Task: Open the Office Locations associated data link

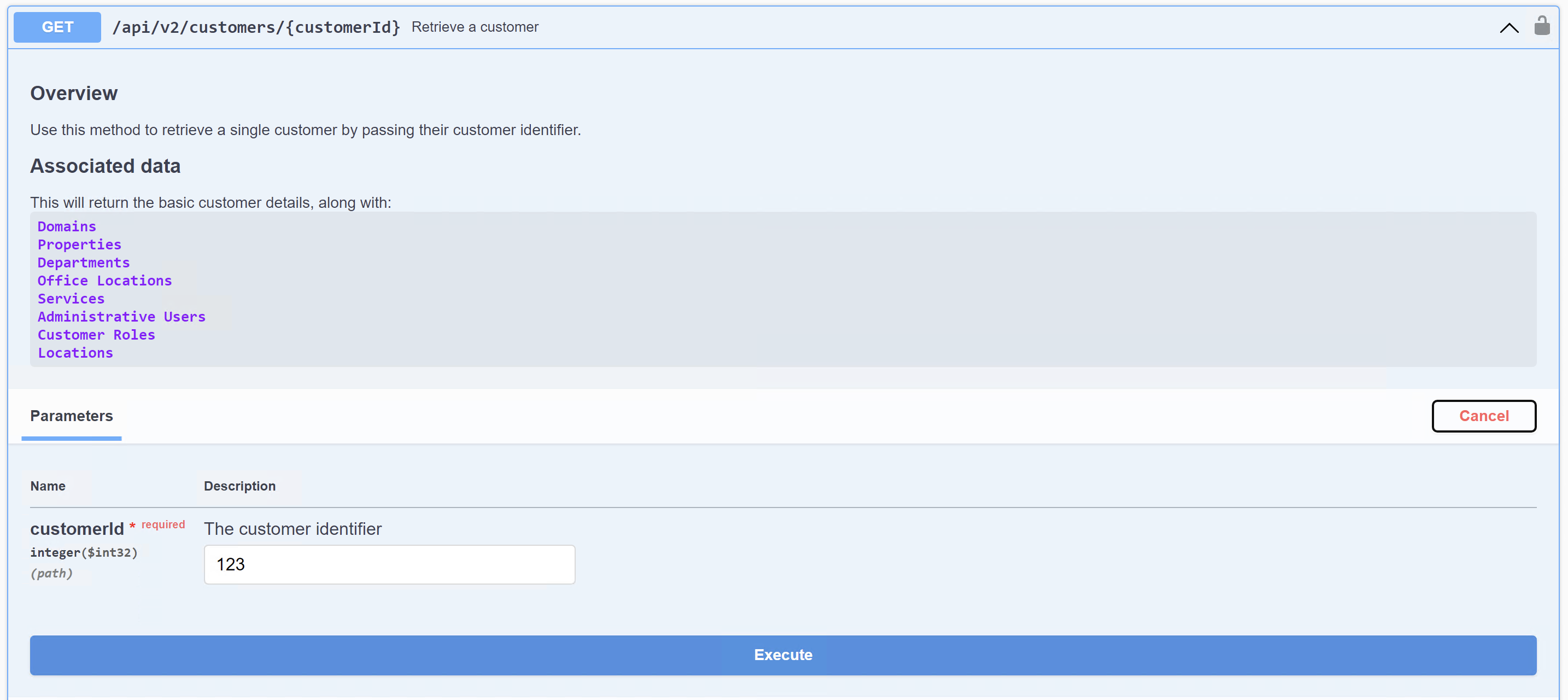Action: coord(104,281)
